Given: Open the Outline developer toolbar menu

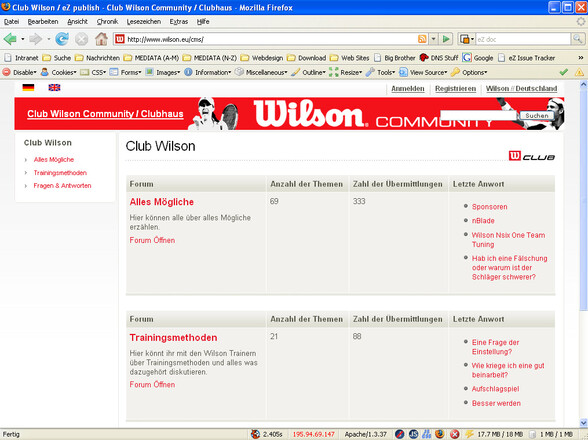Looking at the screenshot, I should click(x=309, y=72).
